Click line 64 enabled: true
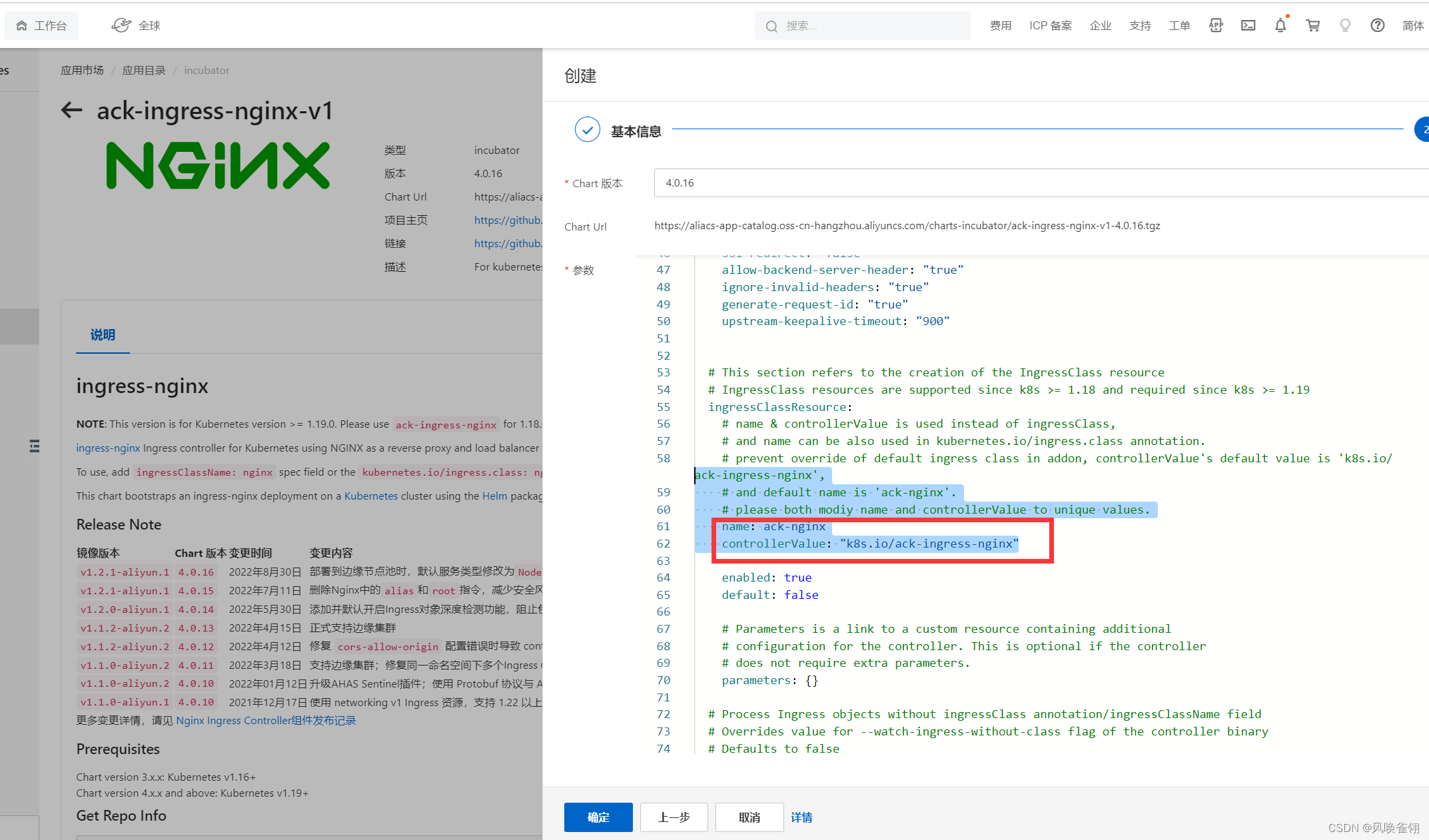1429x840 pixels. coord(766,578)
